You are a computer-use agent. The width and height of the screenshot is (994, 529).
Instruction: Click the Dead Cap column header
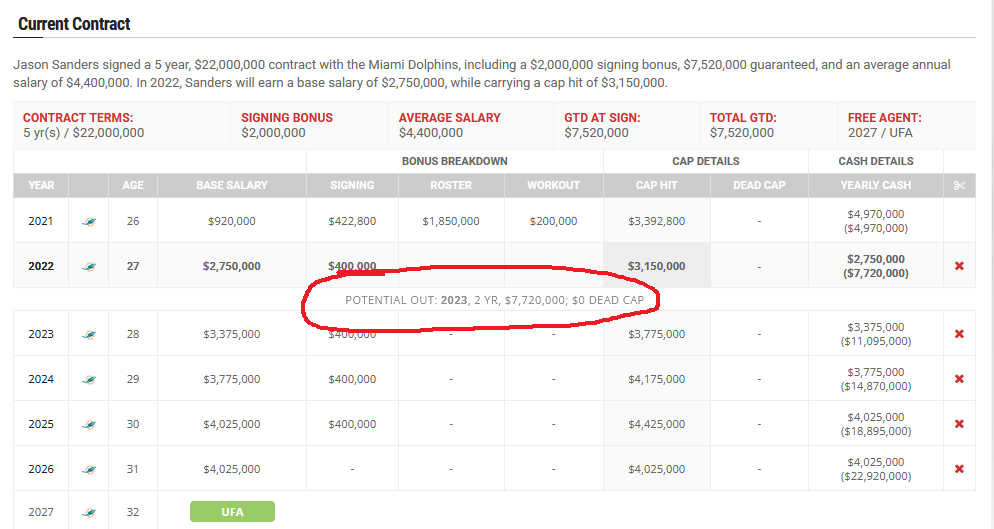[759, 185]
